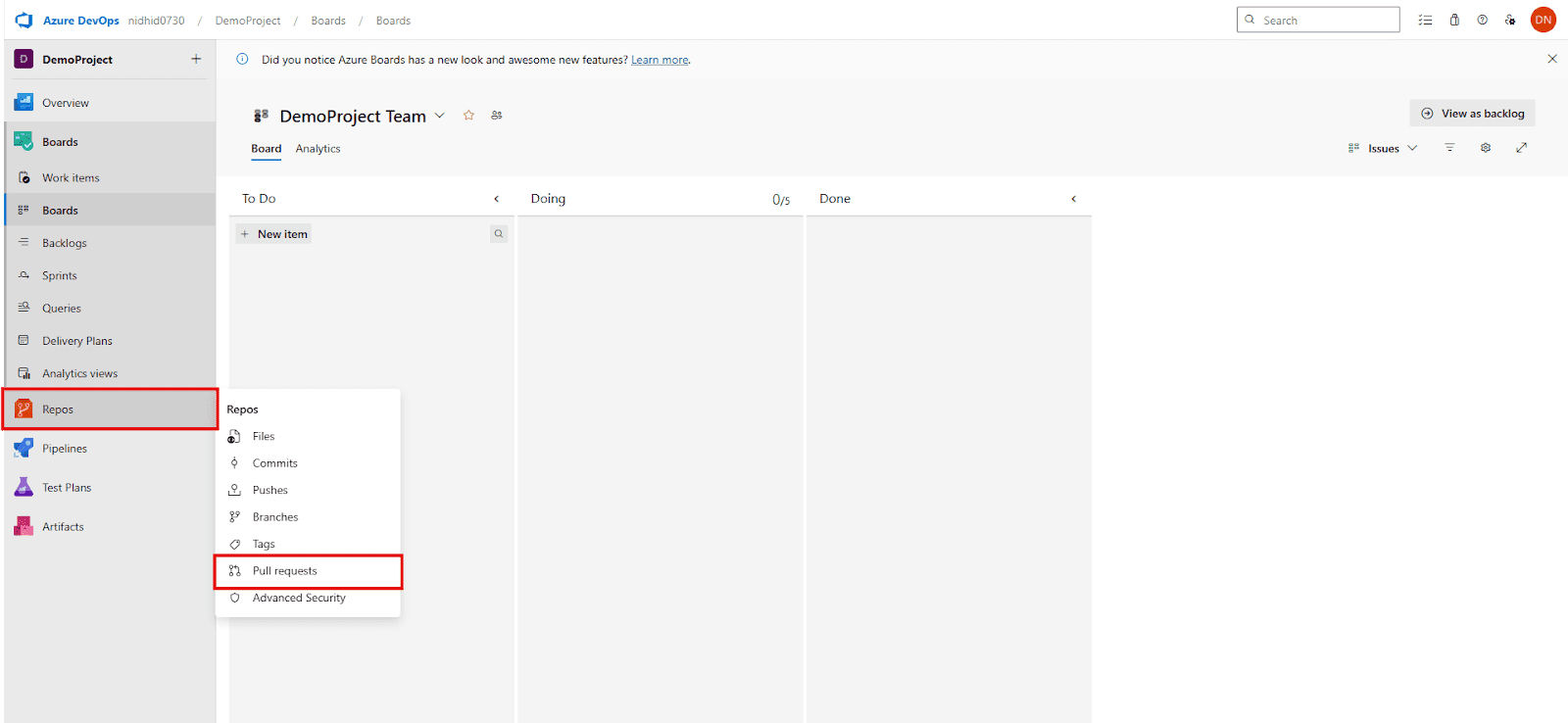Open the marketplace shopping bag icon

1454,20
